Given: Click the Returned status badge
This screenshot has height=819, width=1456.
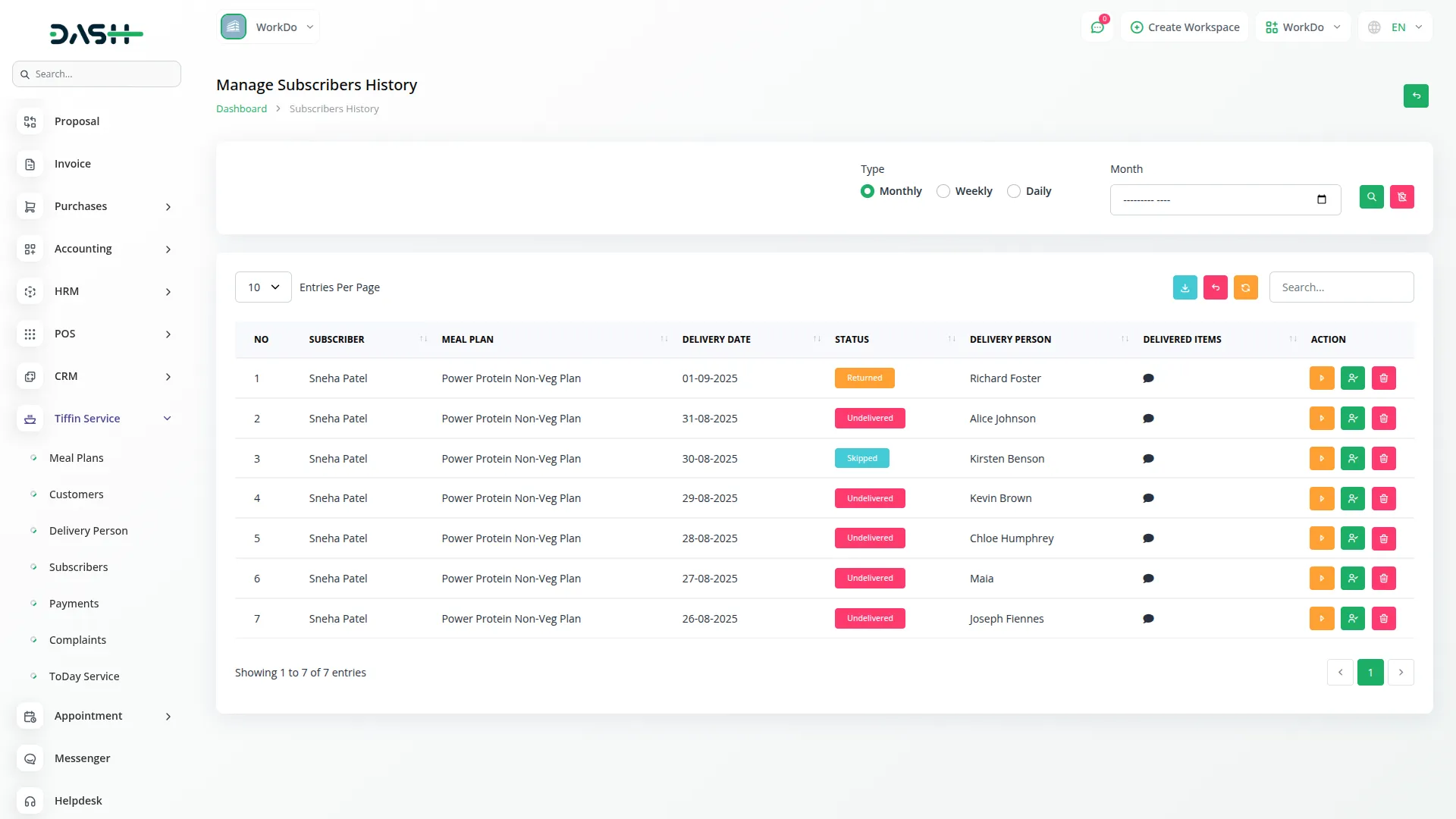Looking at the screenshot, I should coord(864,378).
